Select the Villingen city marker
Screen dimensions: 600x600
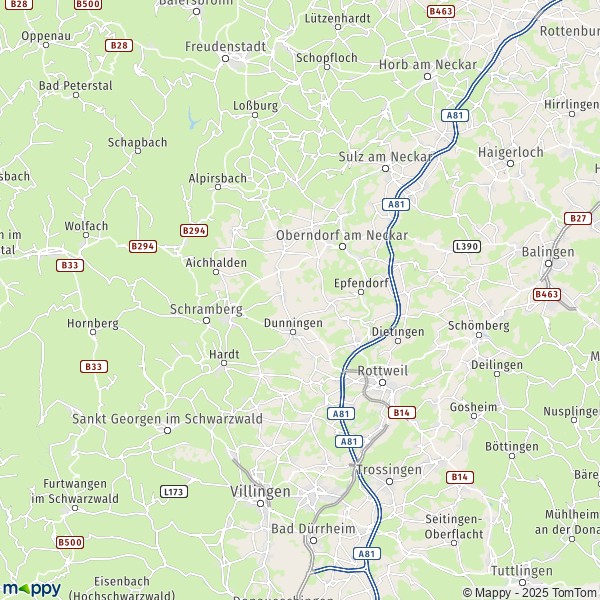point(261,504)
